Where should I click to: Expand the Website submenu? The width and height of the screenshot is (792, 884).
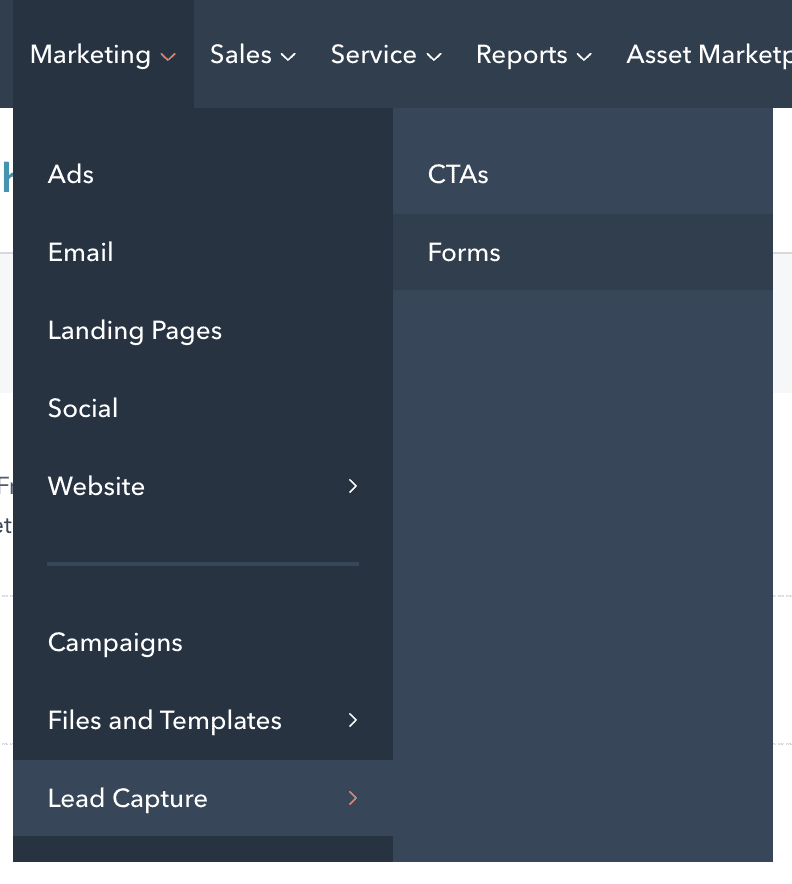[203, 486]
